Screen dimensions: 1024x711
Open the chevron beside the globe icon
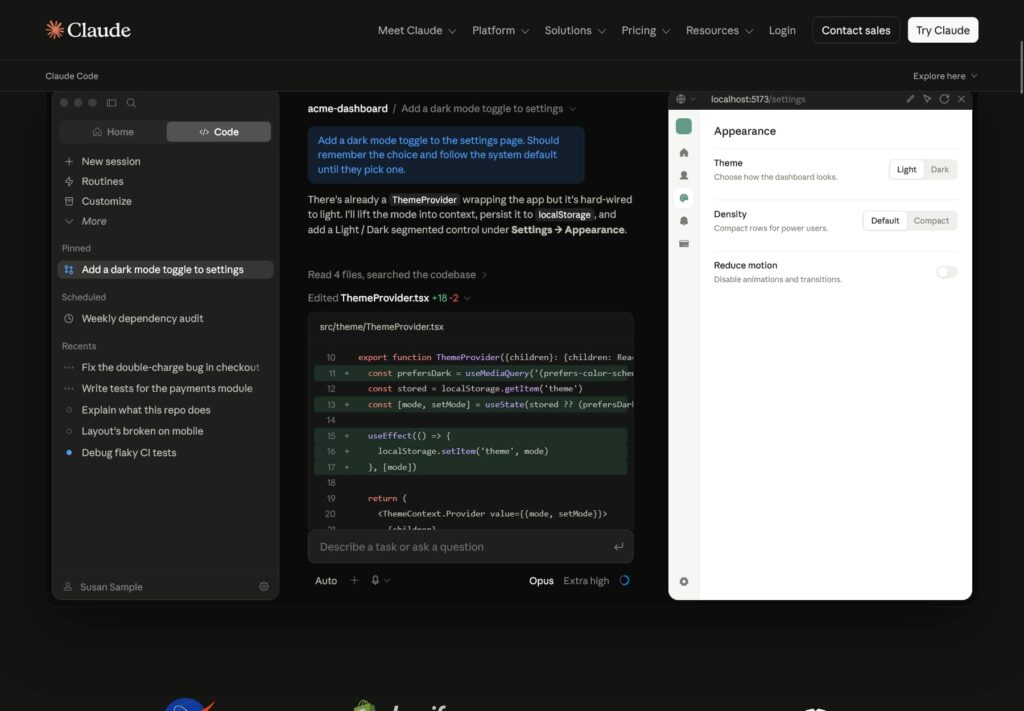click(x=693, y=99)
